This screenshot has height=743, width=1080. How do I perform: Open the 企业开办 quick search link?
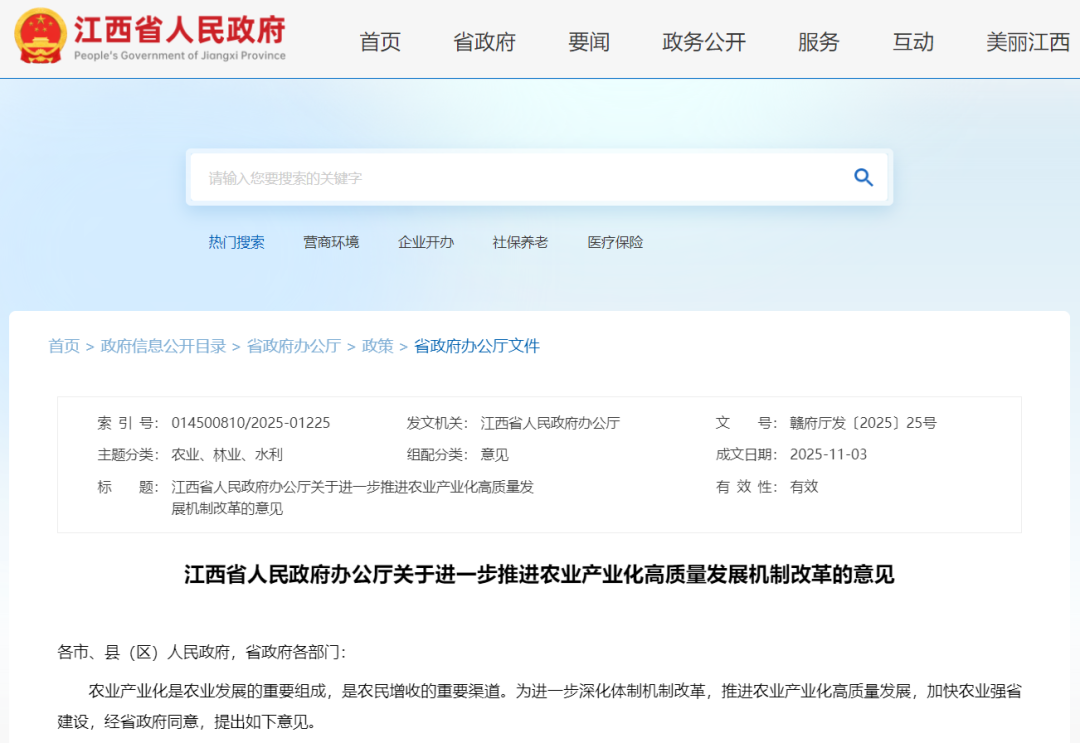point(425,241)
